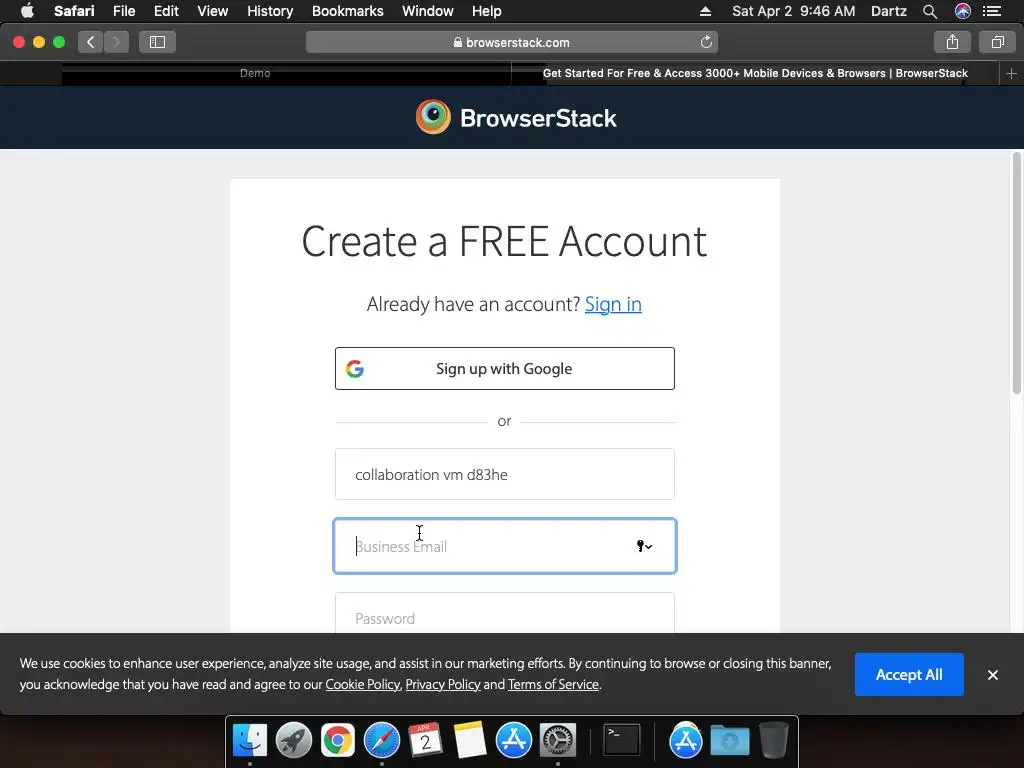1024x768 pixels.
Task: Open the Downloads folder in dock
Action: [729, 741]
